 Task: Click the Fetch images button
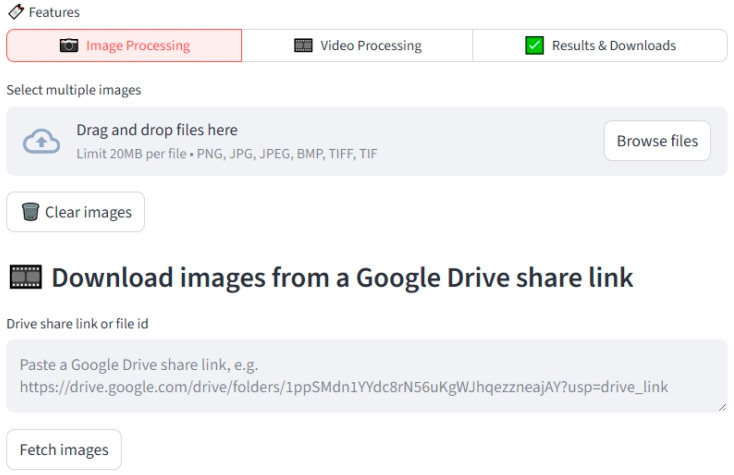(64, 449)
